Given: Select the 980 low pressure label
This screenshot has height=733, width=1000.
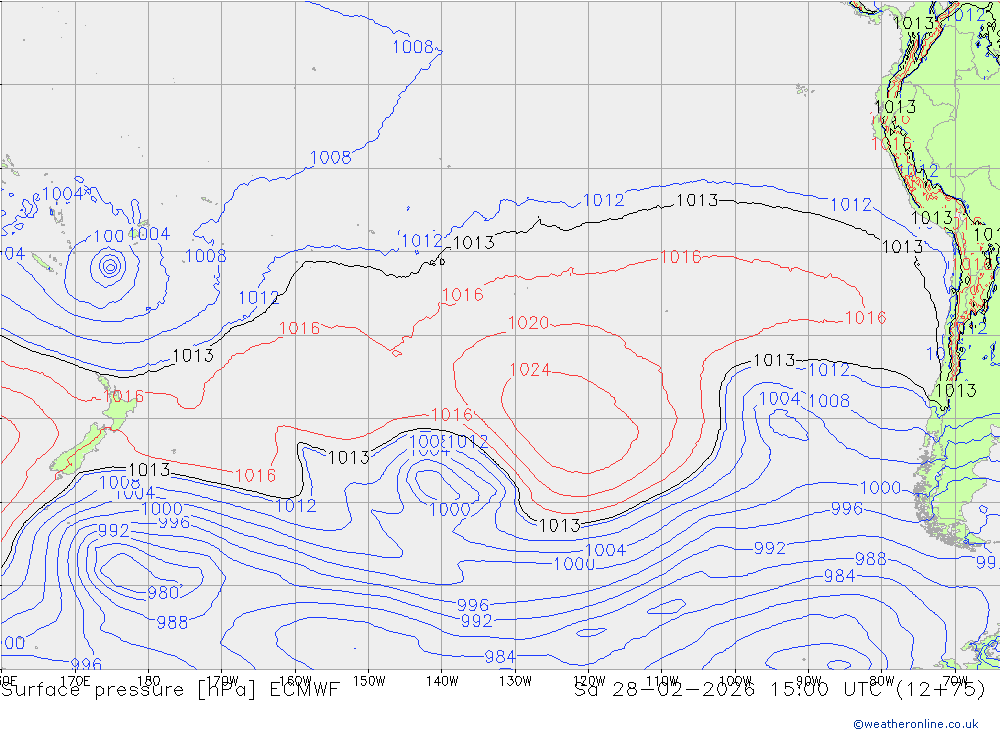Looking at the screenshot, I should (163, 593).
